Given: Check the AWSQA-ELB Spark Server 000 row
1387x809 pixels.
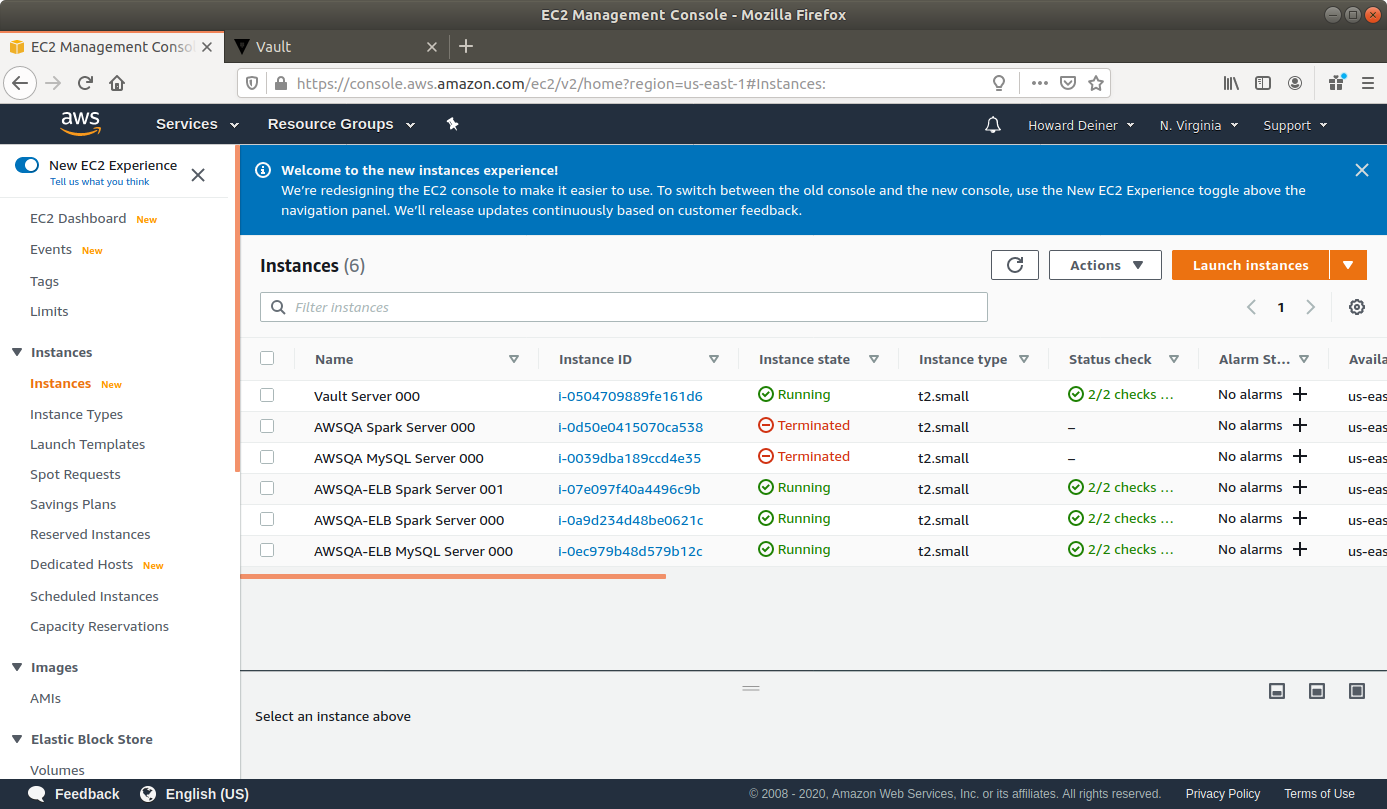Looking at the screenshot, I should click(267, 519).
